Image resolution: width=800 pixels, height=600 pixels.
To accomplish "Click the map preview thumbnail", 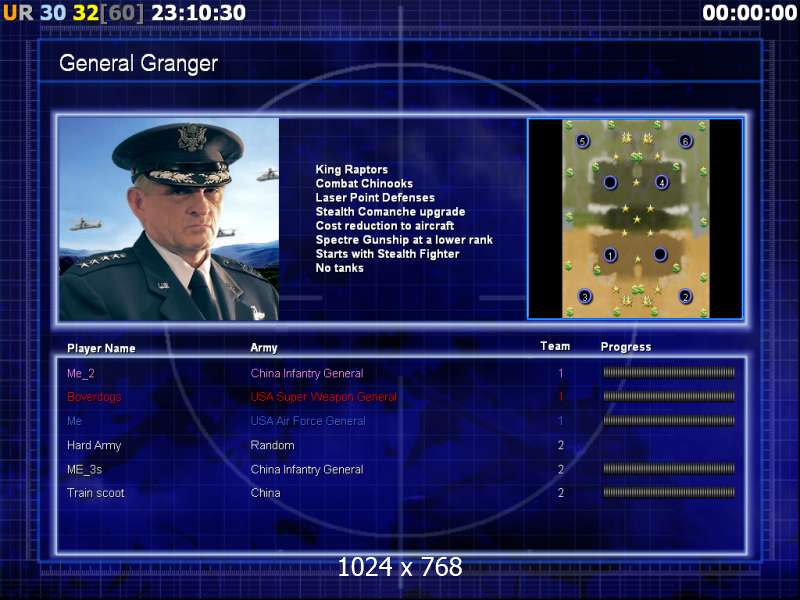I will pos(635,219).
